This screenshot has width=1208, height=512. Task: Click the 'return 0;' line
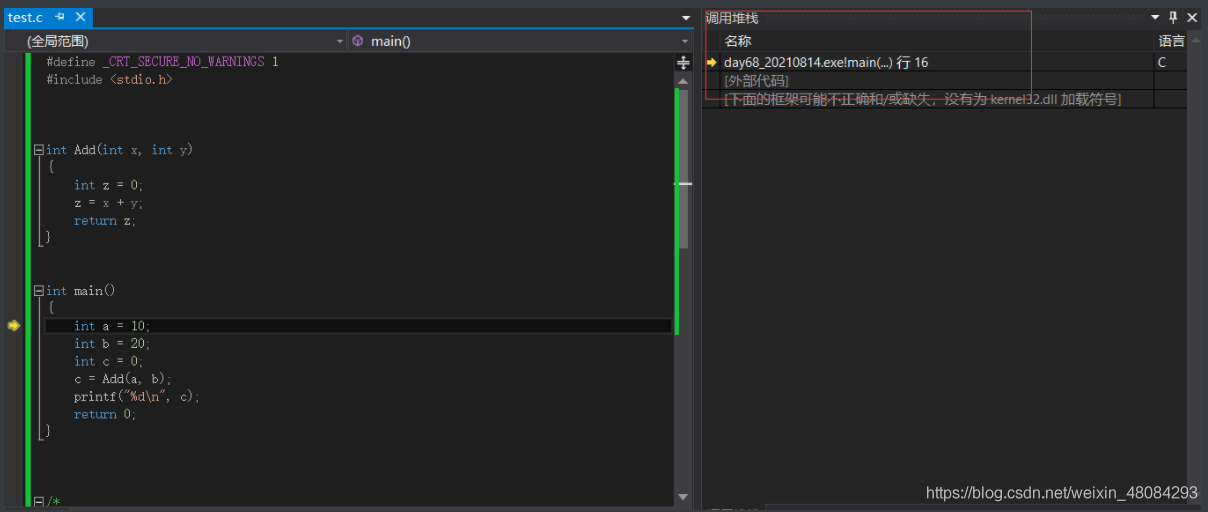[x=105, y=414]
